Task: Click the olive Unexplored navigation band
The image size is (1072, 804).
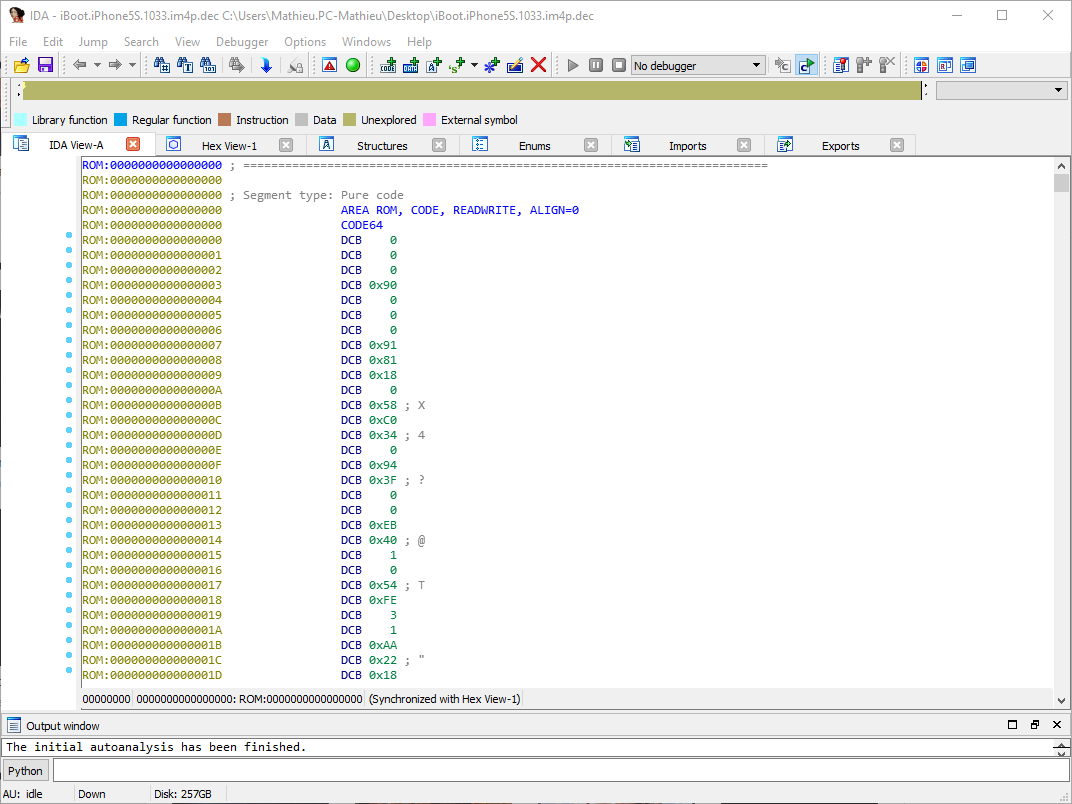Action: [470, 90]
